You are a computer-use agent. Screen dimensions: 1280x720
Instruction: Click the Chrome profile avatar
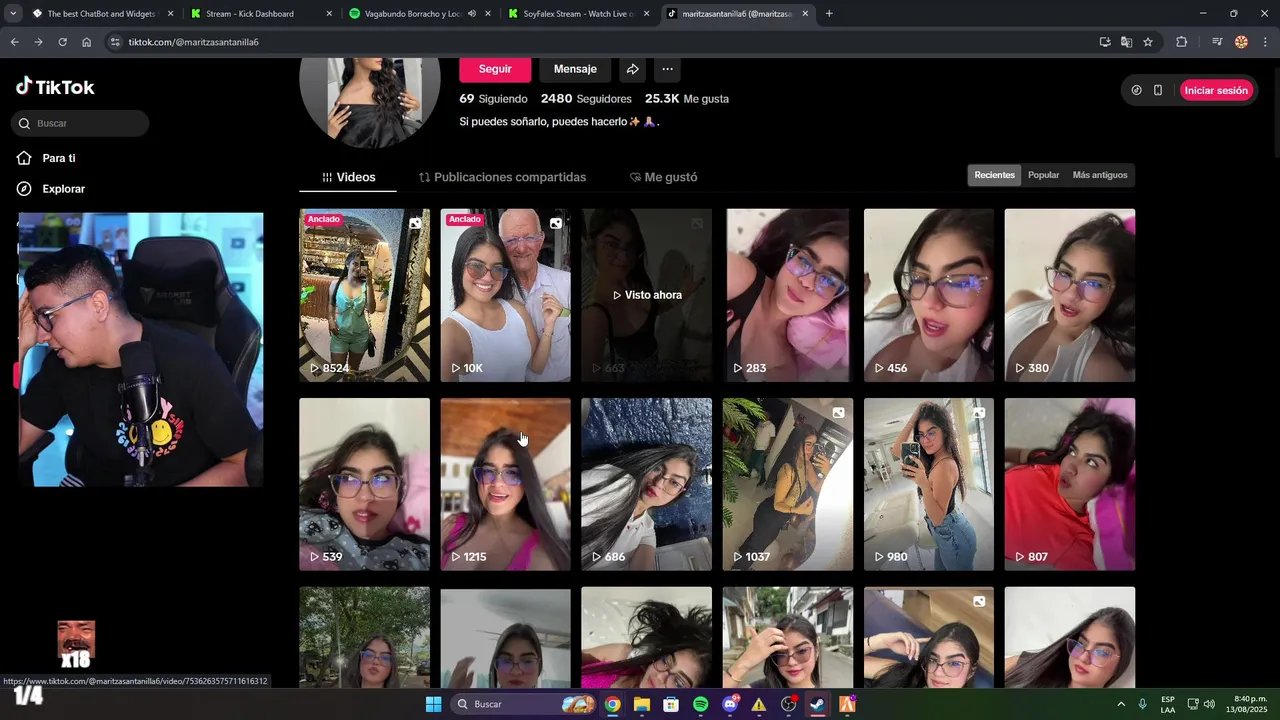pos(1241,42)
